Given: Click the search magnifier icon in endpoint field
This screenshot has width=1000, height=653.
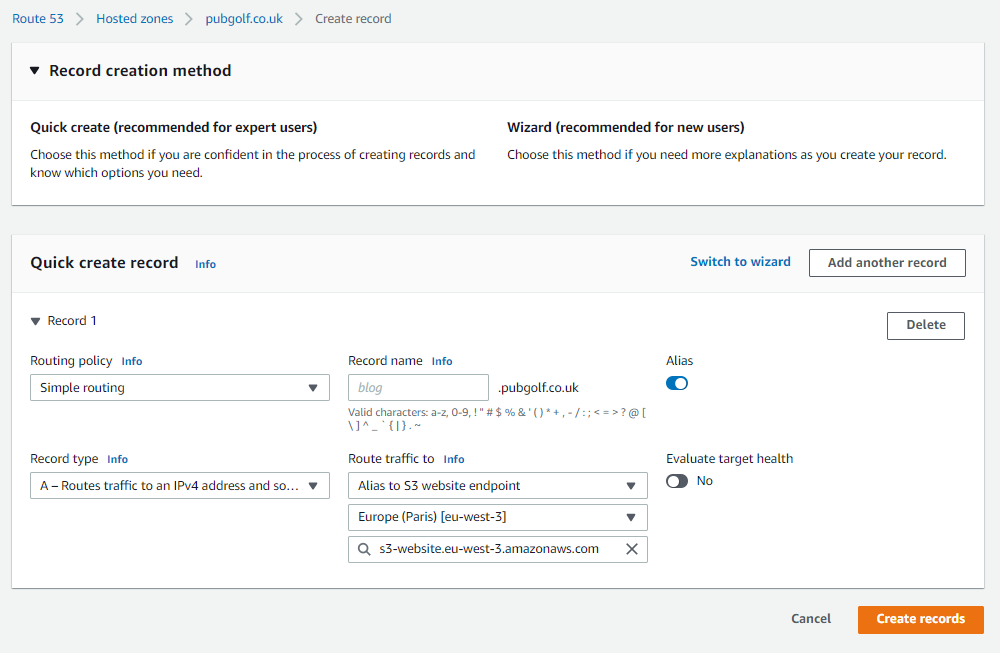Looking at the screenshot, I should point(364,549).
